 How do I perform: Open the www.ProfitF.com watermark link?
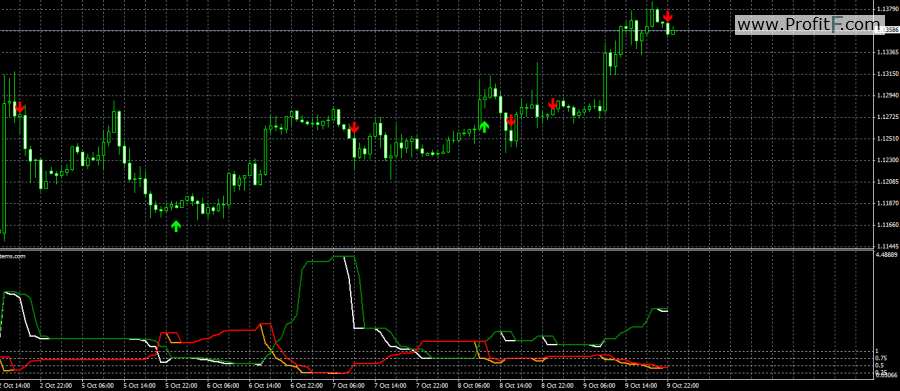(x=809, y=25)
